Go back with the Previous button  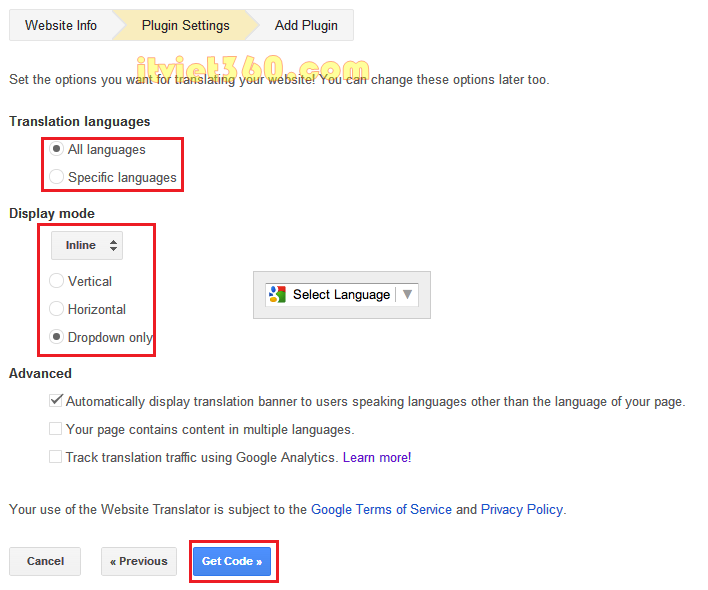[x=139, y=561]
